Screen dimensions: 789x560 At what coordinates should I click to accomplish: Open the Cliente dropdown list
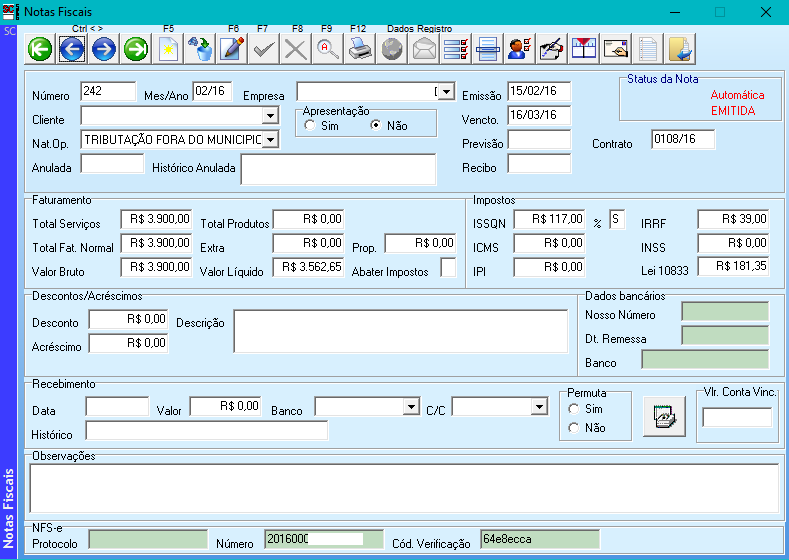270,117
